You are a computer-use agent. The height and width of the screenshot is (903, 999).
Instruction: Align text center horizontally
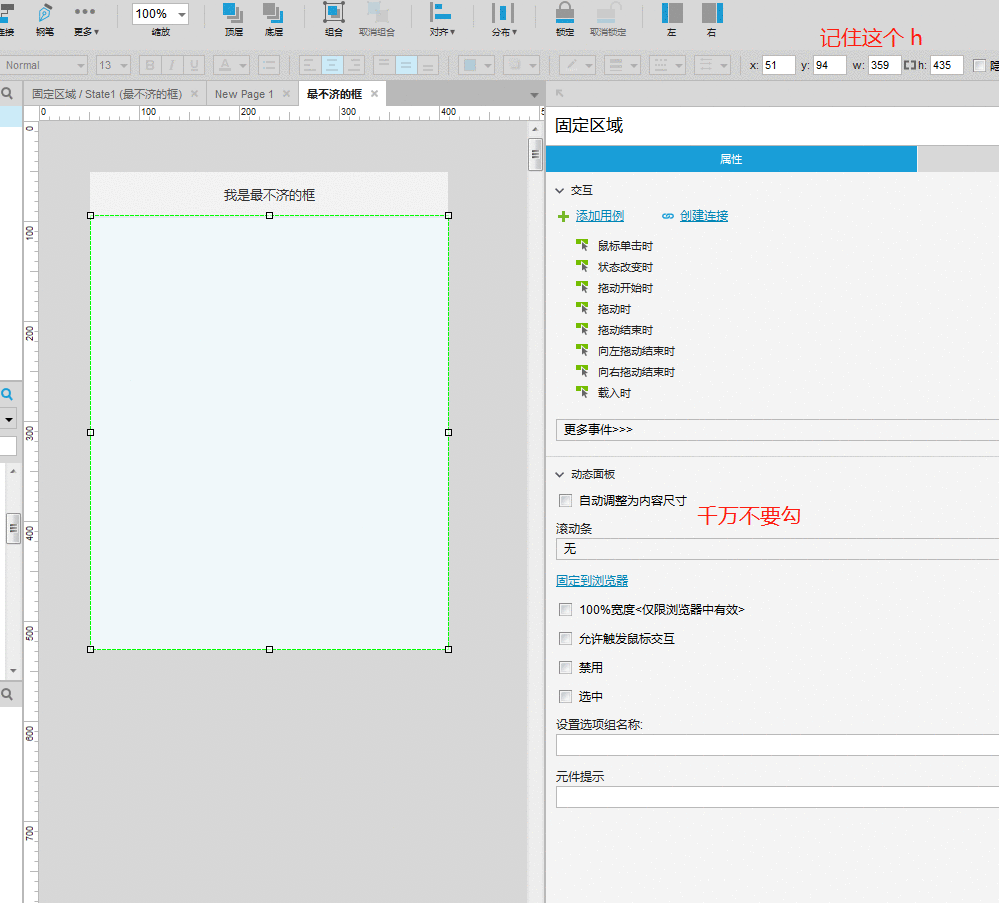point(331,65)
